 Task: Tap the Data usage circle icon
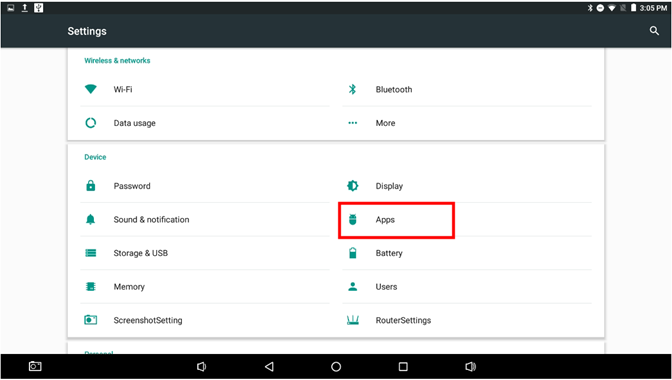90,123
